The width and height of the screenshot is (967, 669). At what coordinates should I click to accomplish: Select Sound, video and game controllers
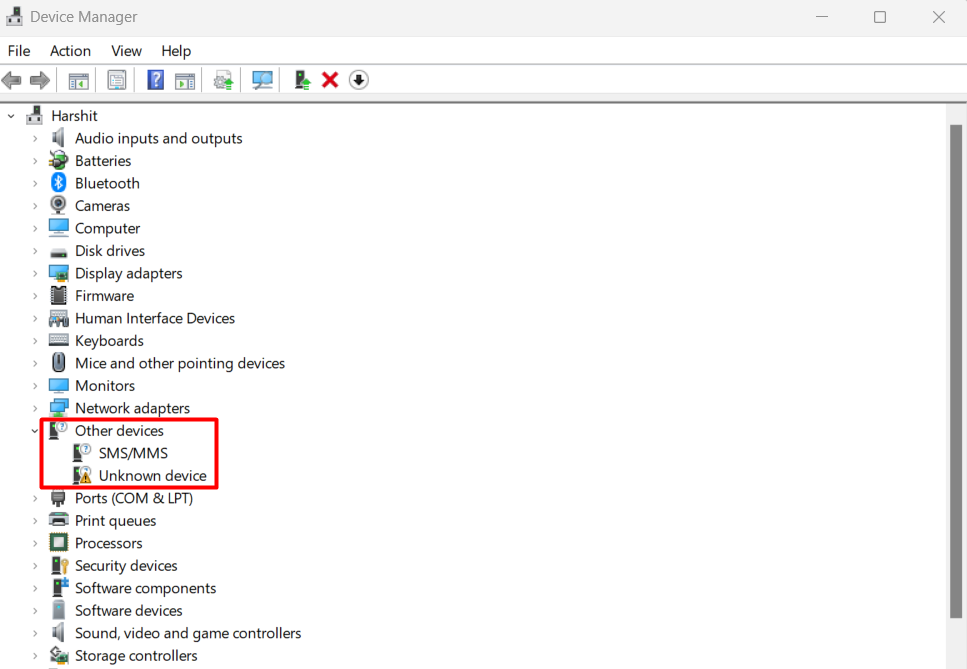click(187, 633)
